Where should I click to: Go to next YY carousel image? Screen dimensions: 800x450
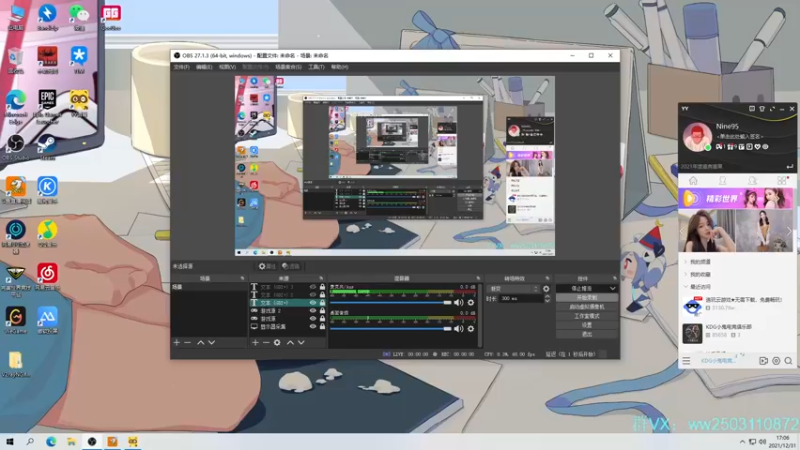pos(789,231)
